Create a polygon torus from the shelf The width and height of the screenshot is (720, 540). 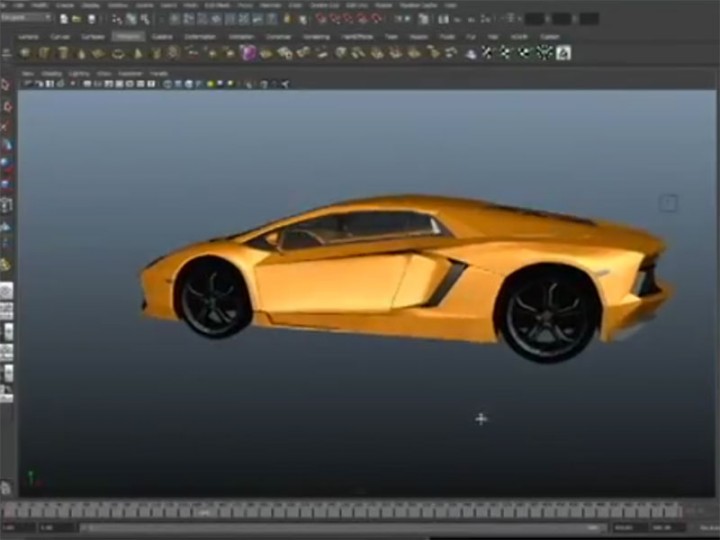[x=118, y=54]
